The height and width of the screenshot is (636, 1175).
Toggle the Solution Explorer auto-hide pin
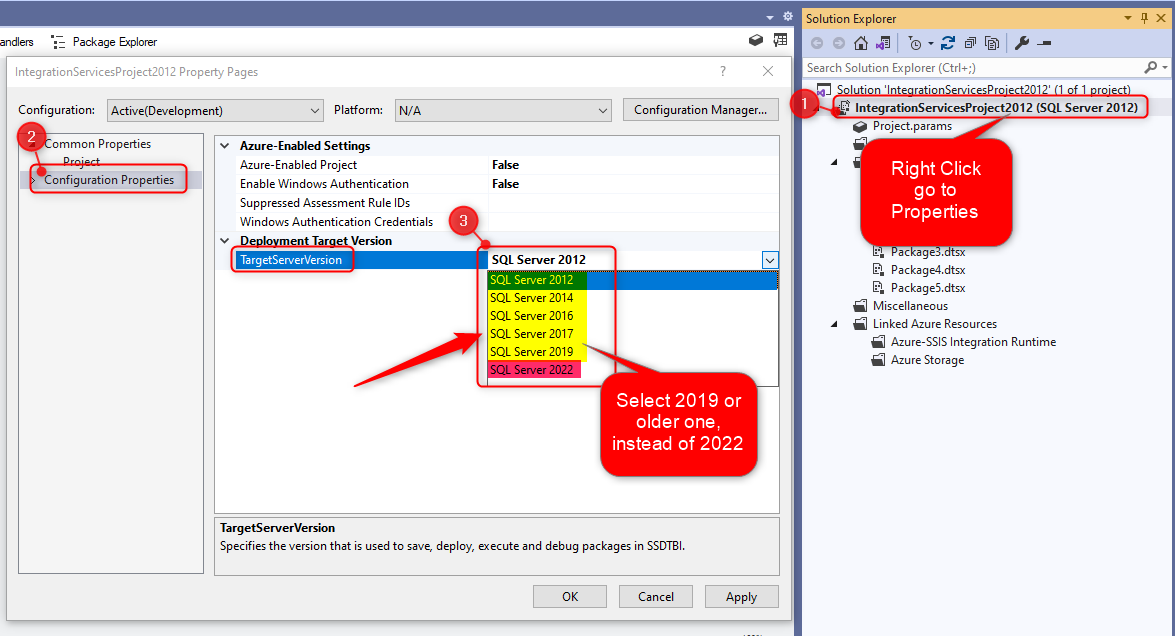pyautogui.click(x=1144, y=18)
